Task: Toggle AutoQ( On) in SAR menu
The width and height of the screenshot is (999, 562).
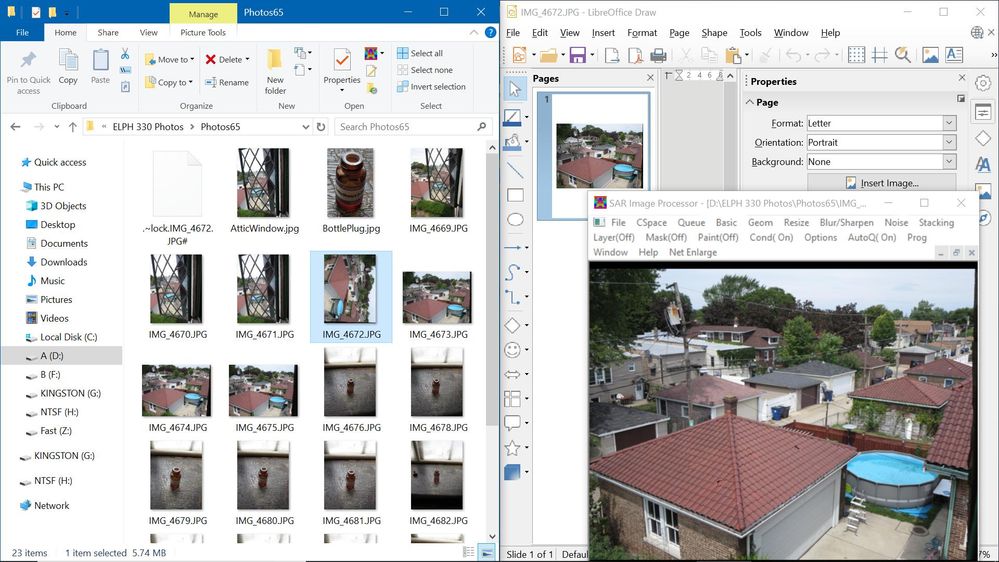Action: tap(872, 238)
